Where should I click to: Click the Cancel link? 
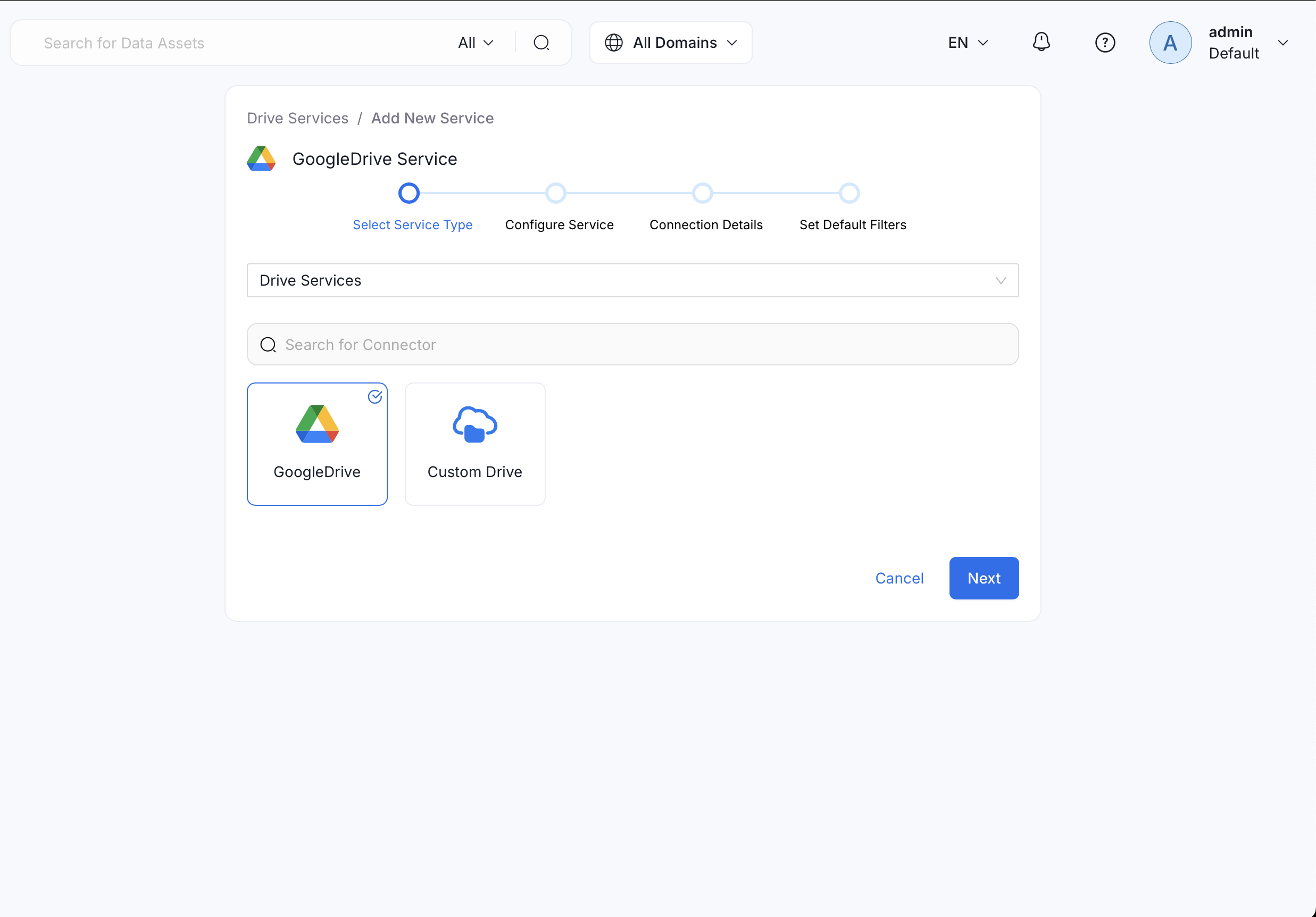click(899, 578)
